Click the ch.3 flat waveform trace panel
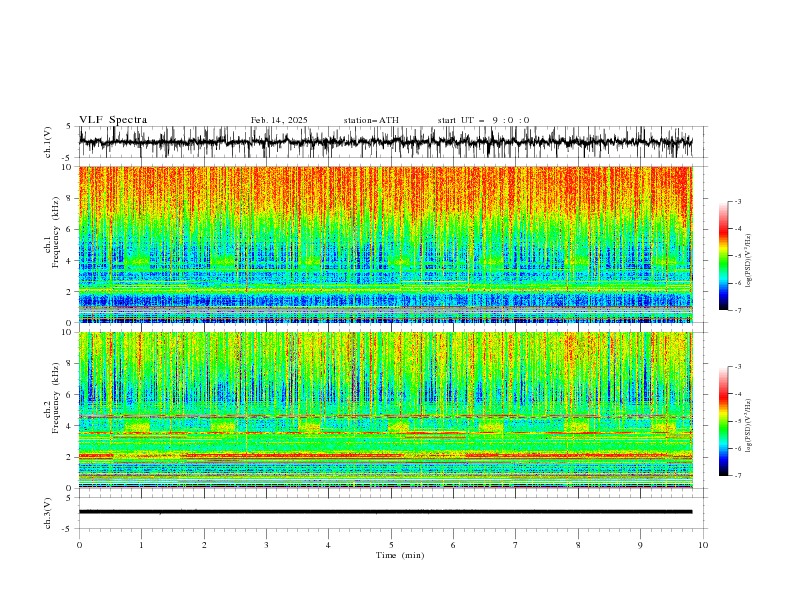 coord(393,513)
